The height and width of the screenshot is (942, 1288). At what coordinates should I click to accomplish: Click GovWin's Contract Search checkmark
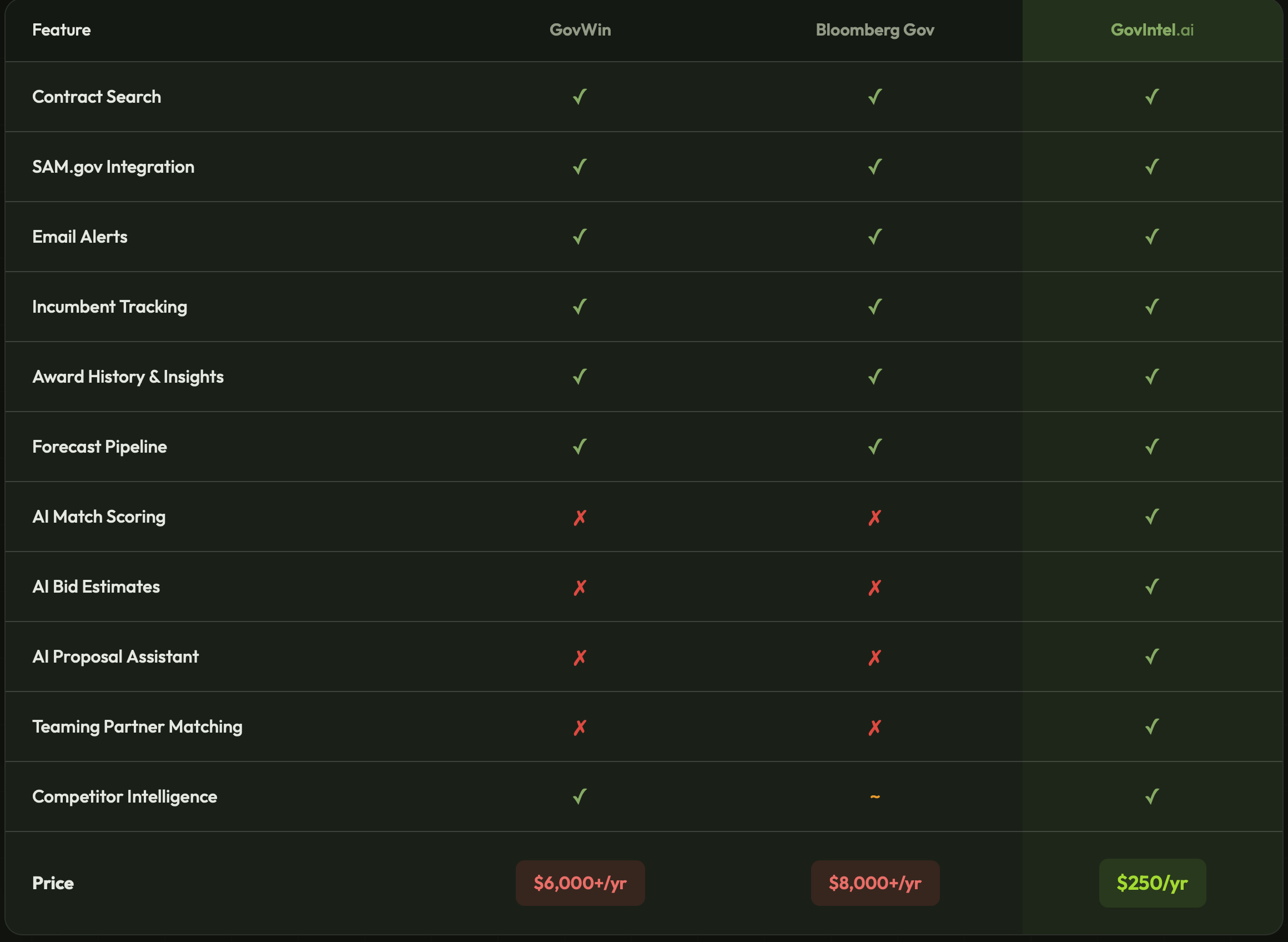point(580,97)
